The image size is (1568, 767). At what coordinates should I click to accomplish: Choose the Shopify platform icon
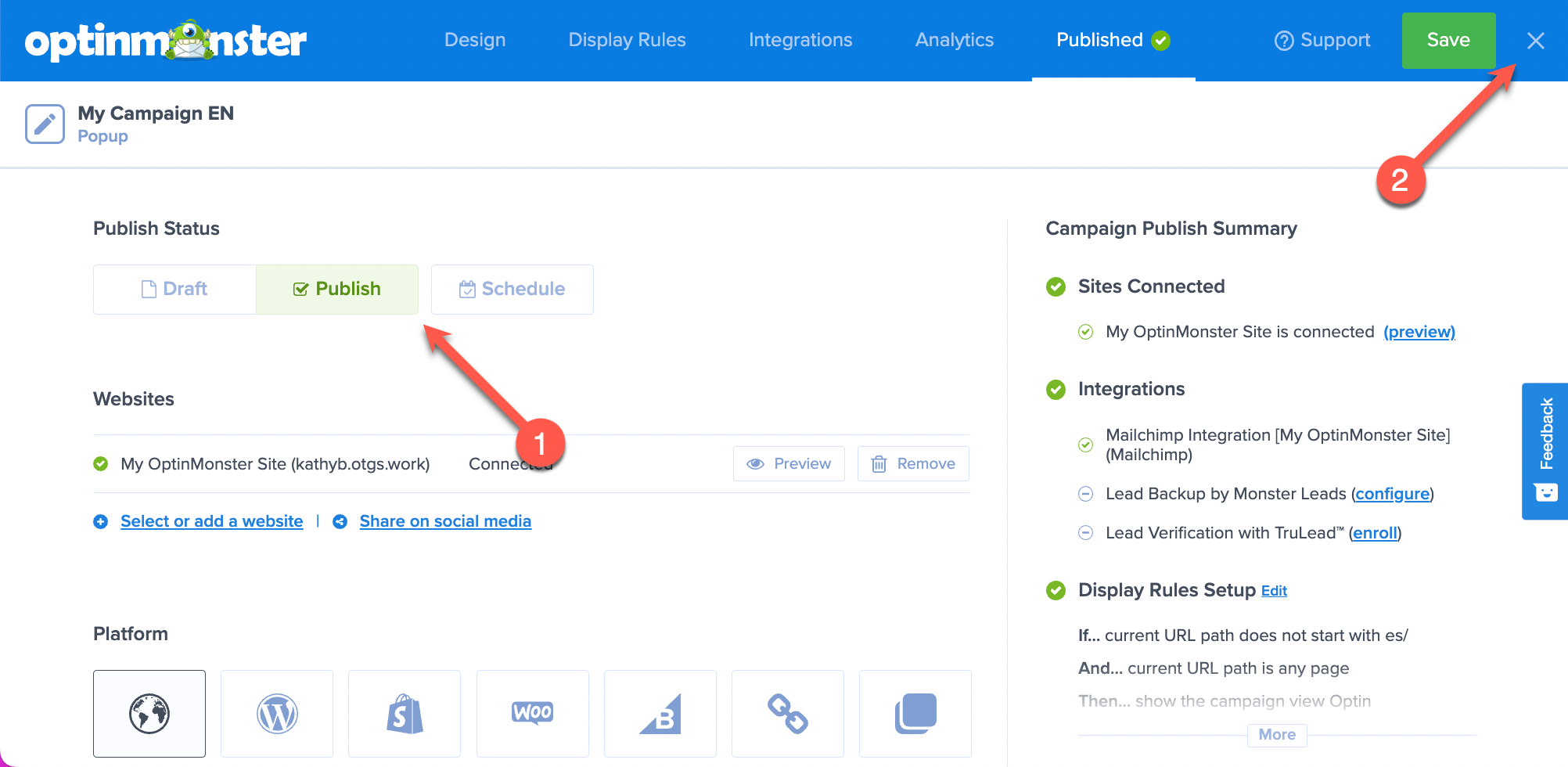[x=405, y=713]
